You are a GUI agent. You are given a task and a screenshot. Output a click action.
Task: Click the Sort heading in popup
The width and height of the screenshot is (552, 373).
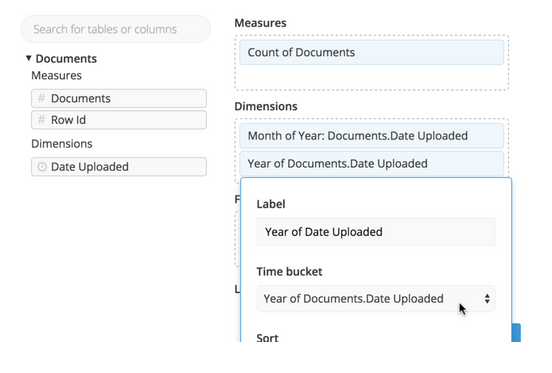coord(267,338)
